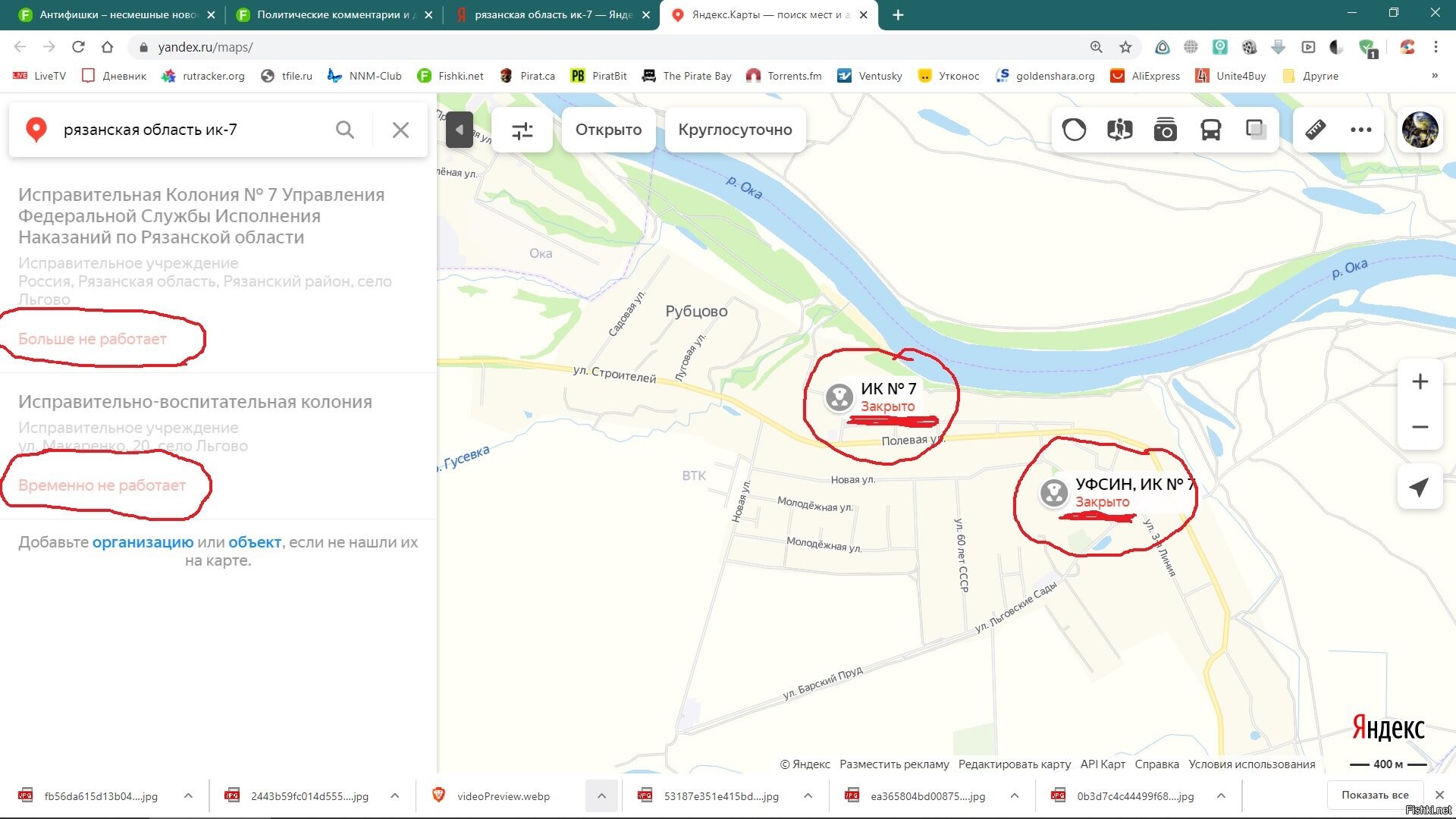Click the Показать все downloads button
The height and width of the screenshot is (819, 1456).
[1374, 795]
